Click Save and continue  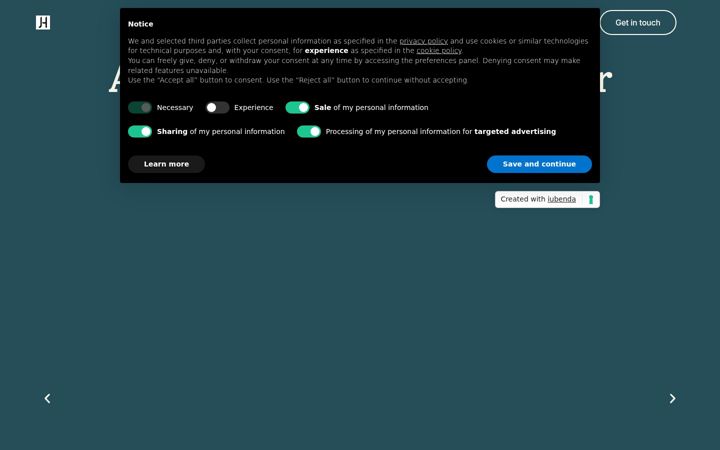point(539,164)
